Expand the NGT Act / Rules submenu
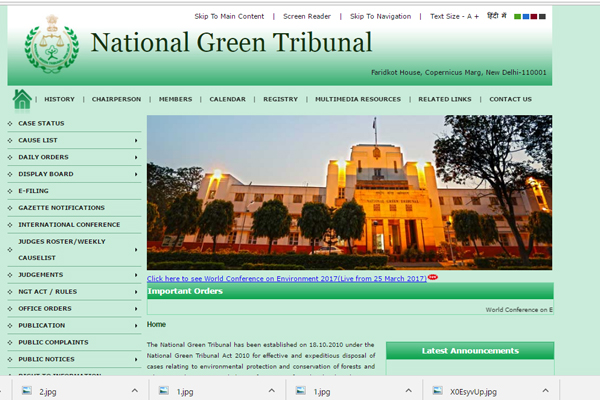 pos(136,291)
